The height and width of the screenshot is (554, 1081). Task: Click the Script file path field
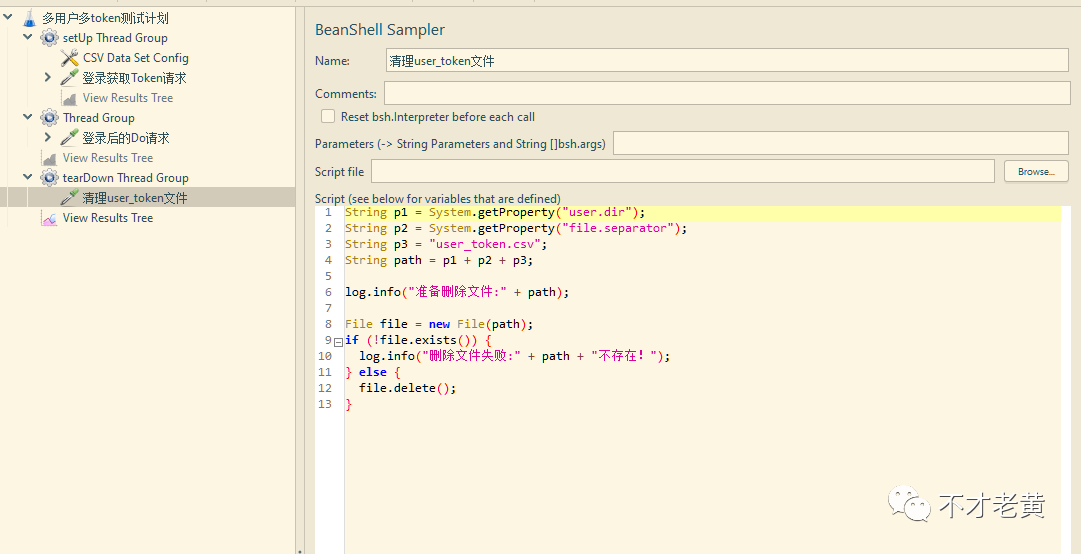683,172
